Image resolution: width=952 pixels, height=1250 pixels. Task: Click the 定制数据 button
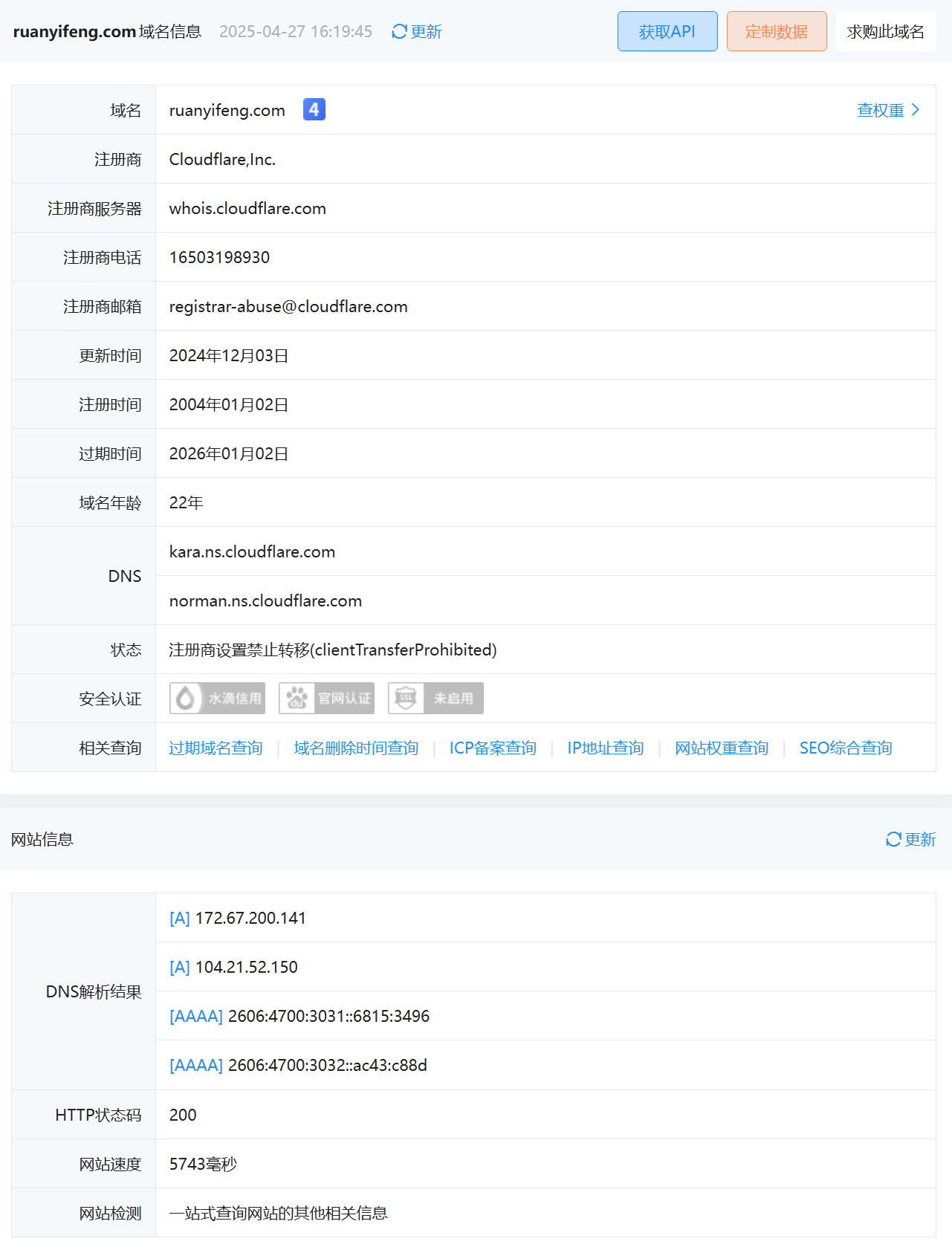click(x=777, y=31)
